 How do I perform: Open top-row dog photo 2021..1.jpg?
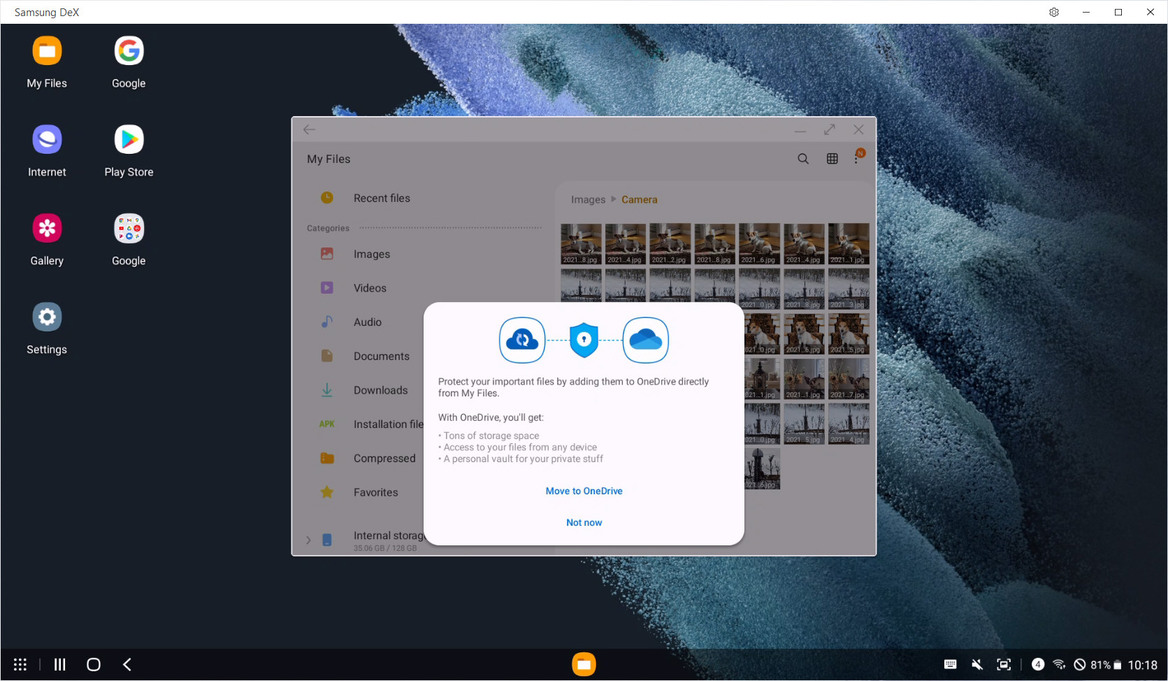848,244
